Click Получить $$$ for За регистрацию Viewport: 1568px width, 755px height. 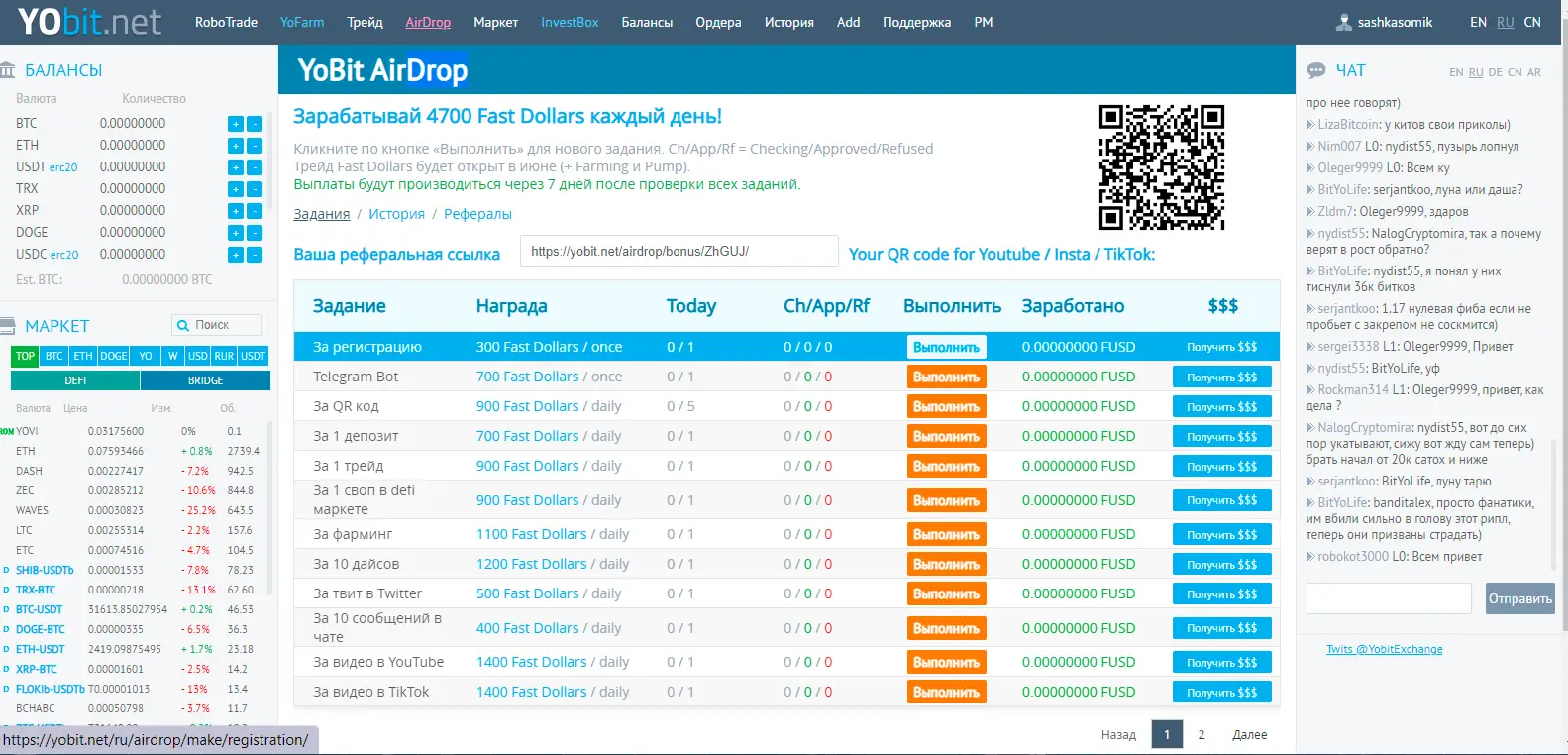click(1221, 347)
